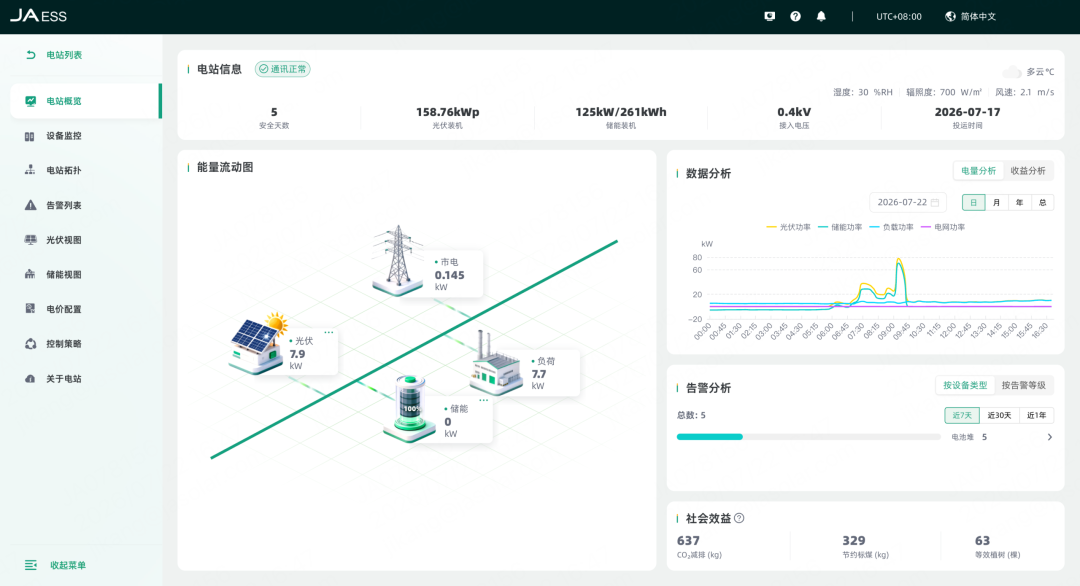Toggle 负载功率 legend series
The image size is (1080, 586).
tap(891, 227)
